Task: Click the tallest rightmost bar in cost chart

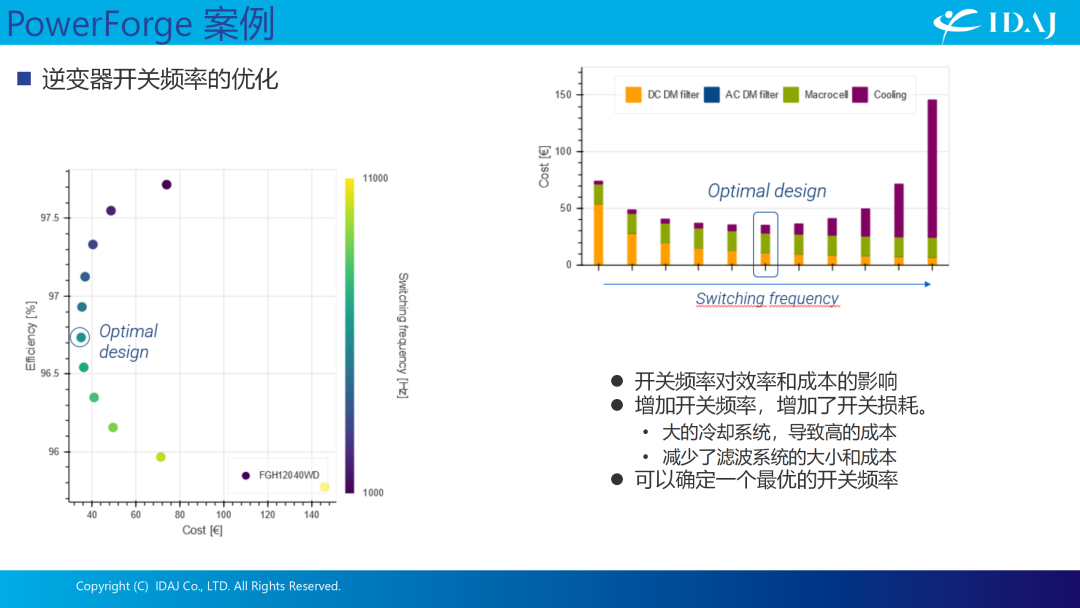Action: tap(932, 182)
